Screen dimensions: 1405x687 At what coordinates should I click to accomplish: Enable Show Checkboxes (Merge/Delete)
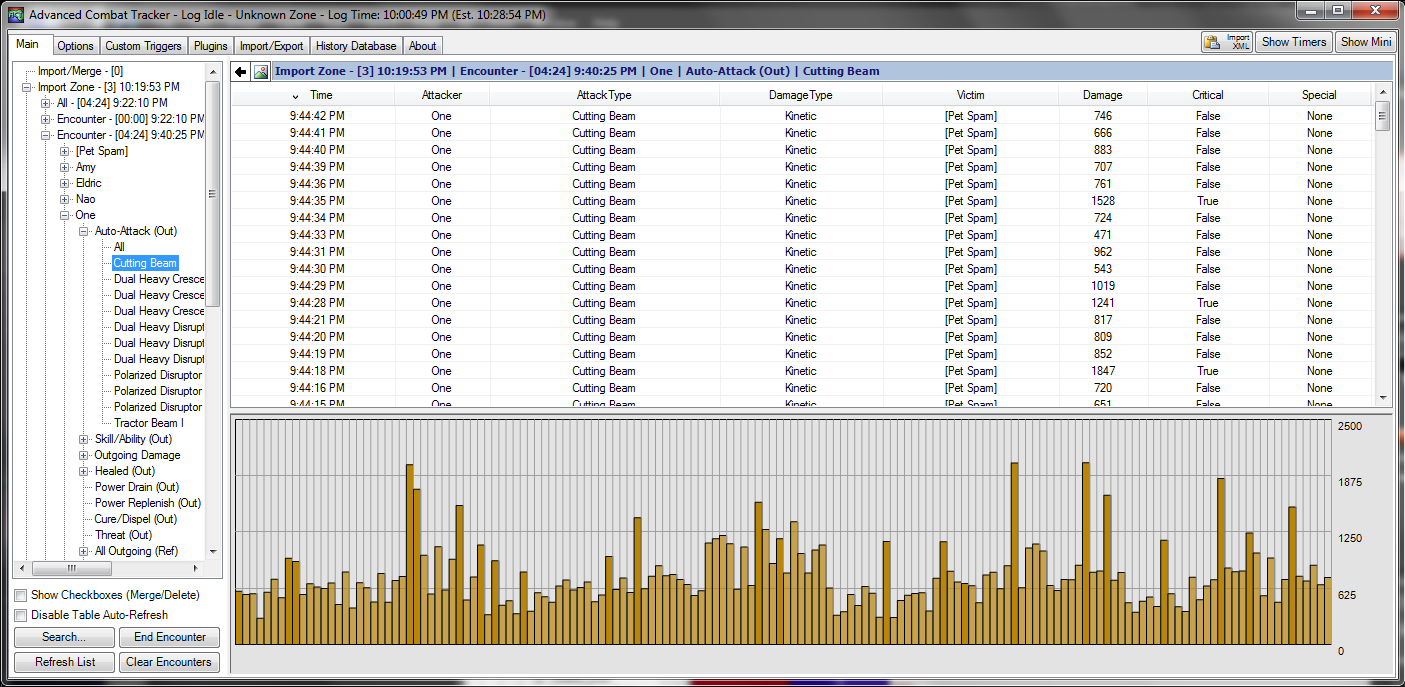[21, 595]
